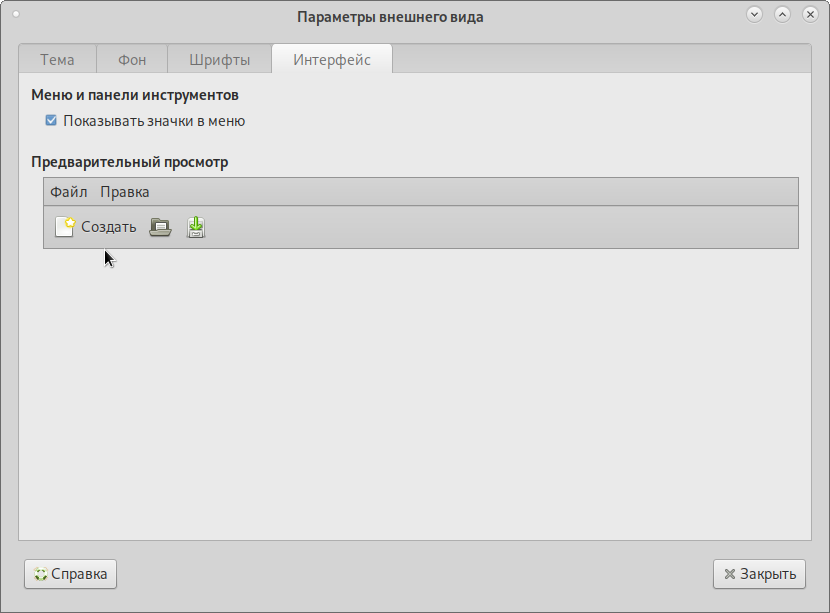Screen dimensions: 830x613
Task: Open the Файл menu in the preview
Action: [x=69, y=192]
